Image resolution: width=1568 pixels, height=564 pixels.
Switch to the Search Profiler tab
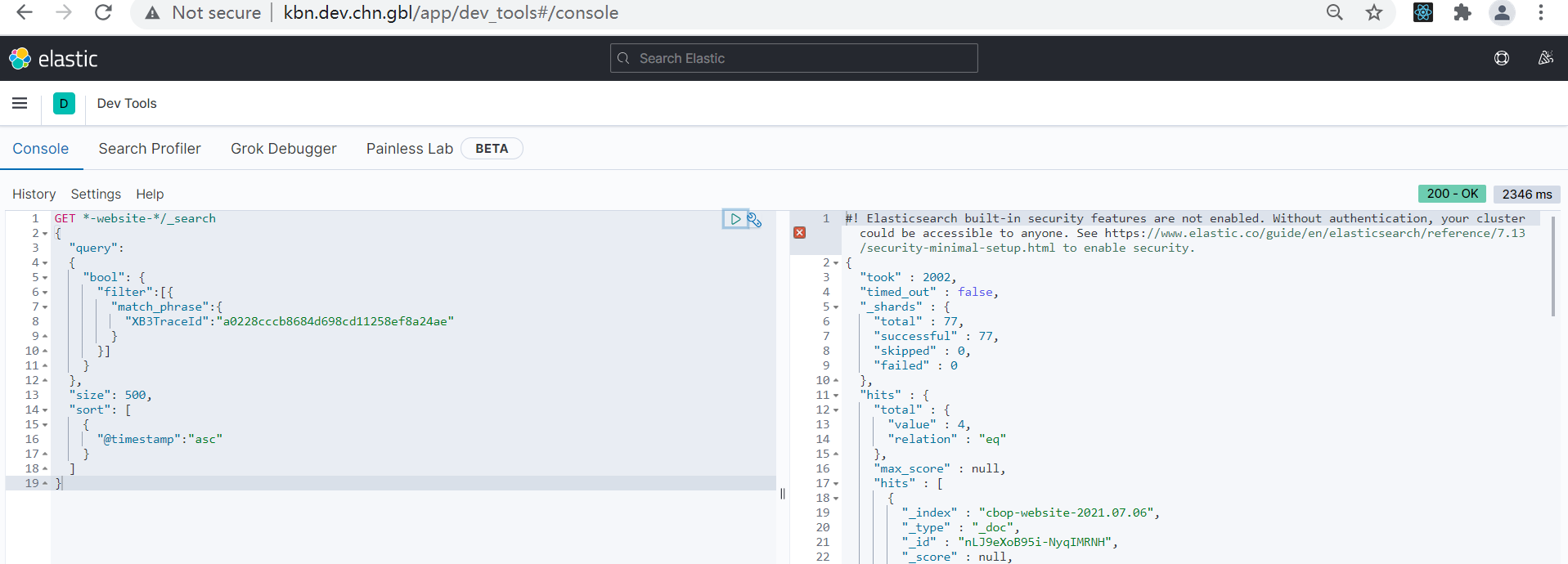click(150, 149)
